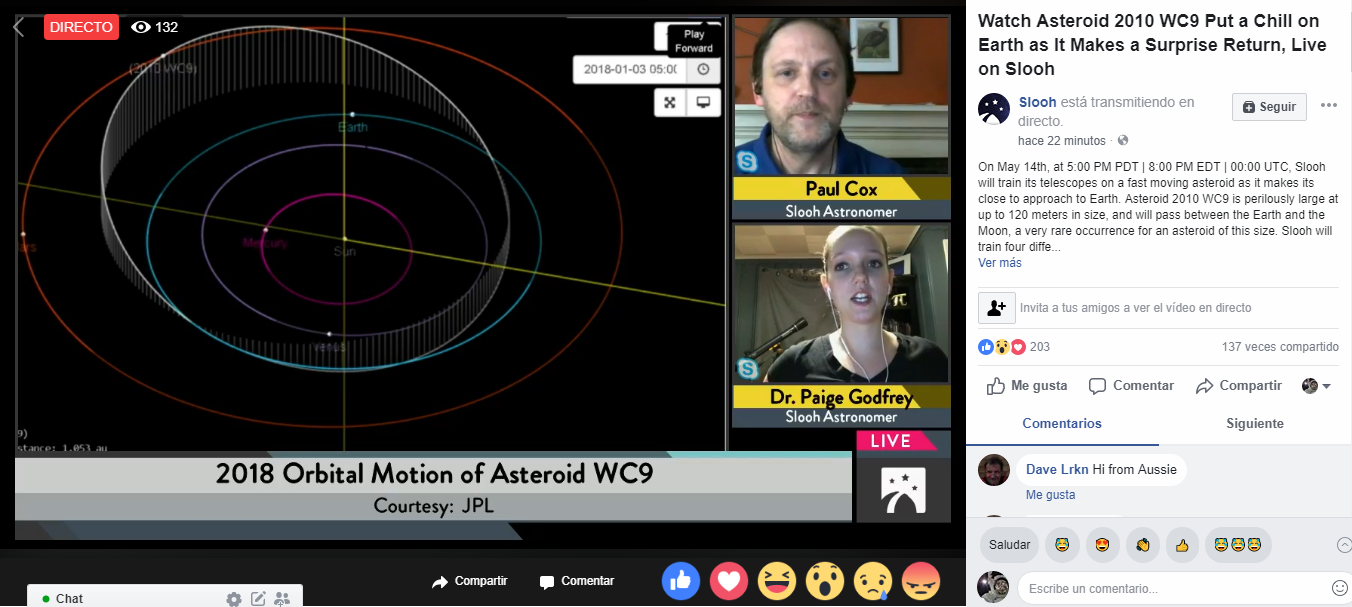Go back using the top-left arrow

(19, 28)
